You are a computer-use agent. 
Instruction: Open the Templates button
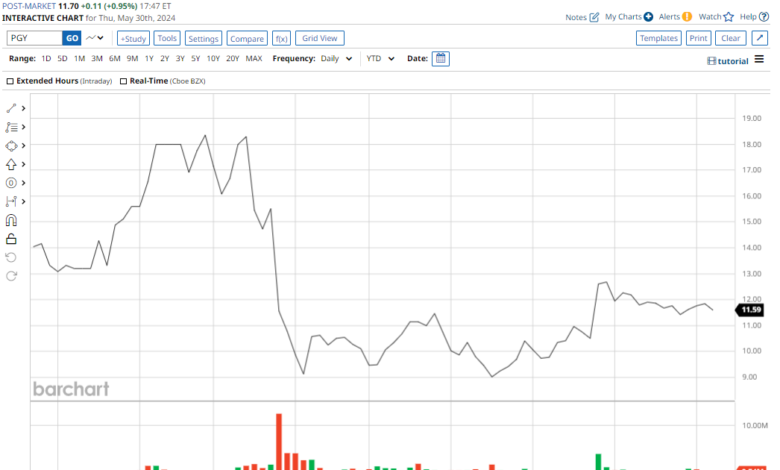point(659,38)
